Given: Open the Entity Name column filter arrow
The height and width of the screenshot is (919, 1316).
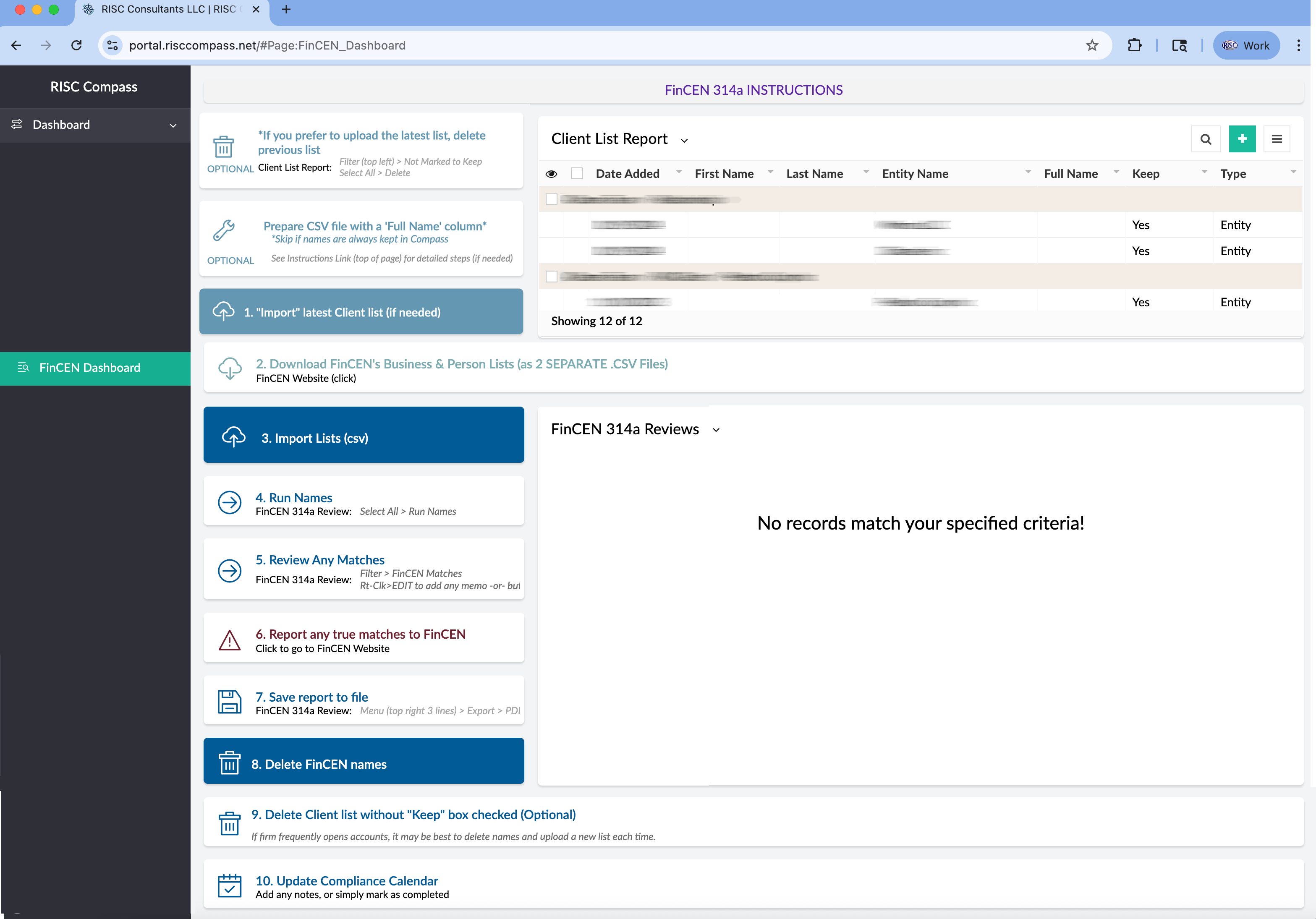Looking at the screenshot, I should coord(1028,172).
